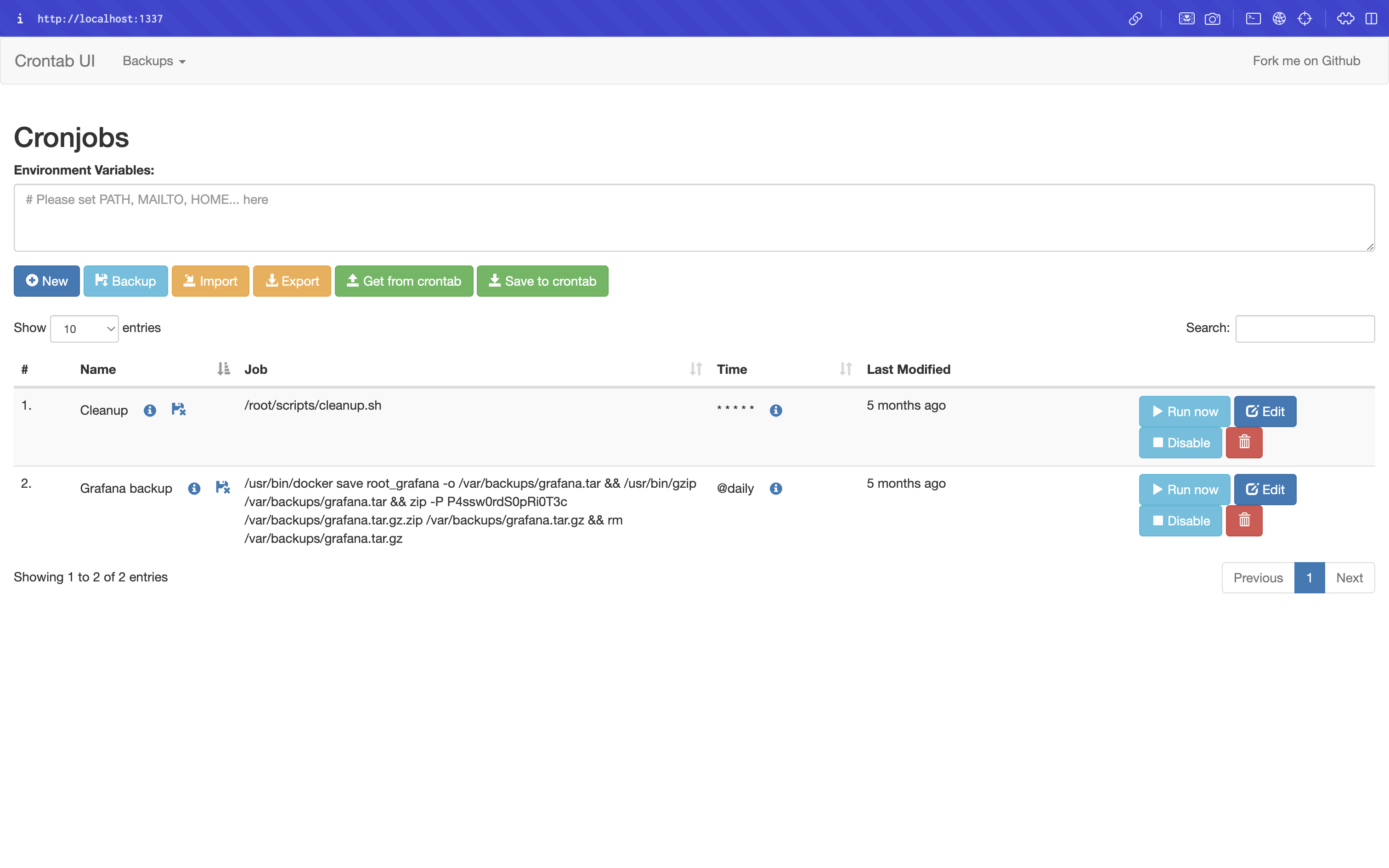Focus the Environment Variables text area
This screenshot has height=868, width=1389.
point(694,218)
